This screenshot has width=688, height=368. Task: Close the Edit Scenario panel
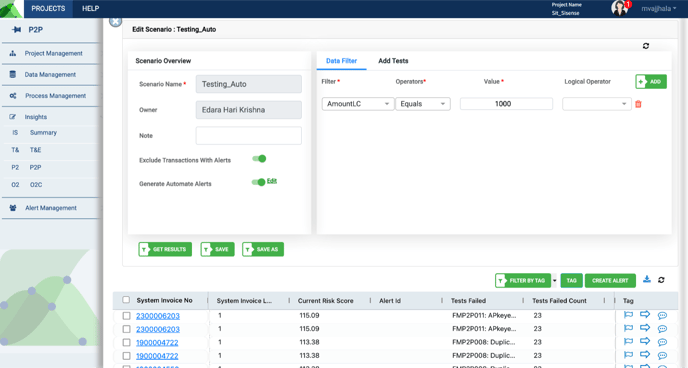(115, 21)
